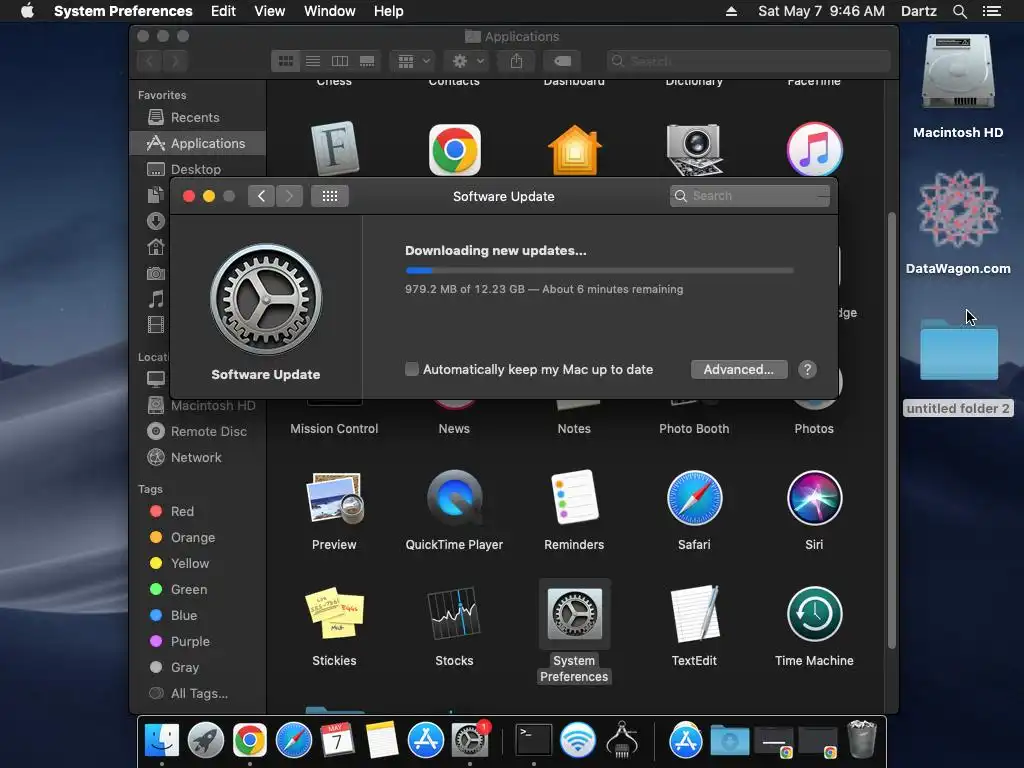Open the Calendar app in the Dock
1024x768 pixels.
tap(337, 740)
